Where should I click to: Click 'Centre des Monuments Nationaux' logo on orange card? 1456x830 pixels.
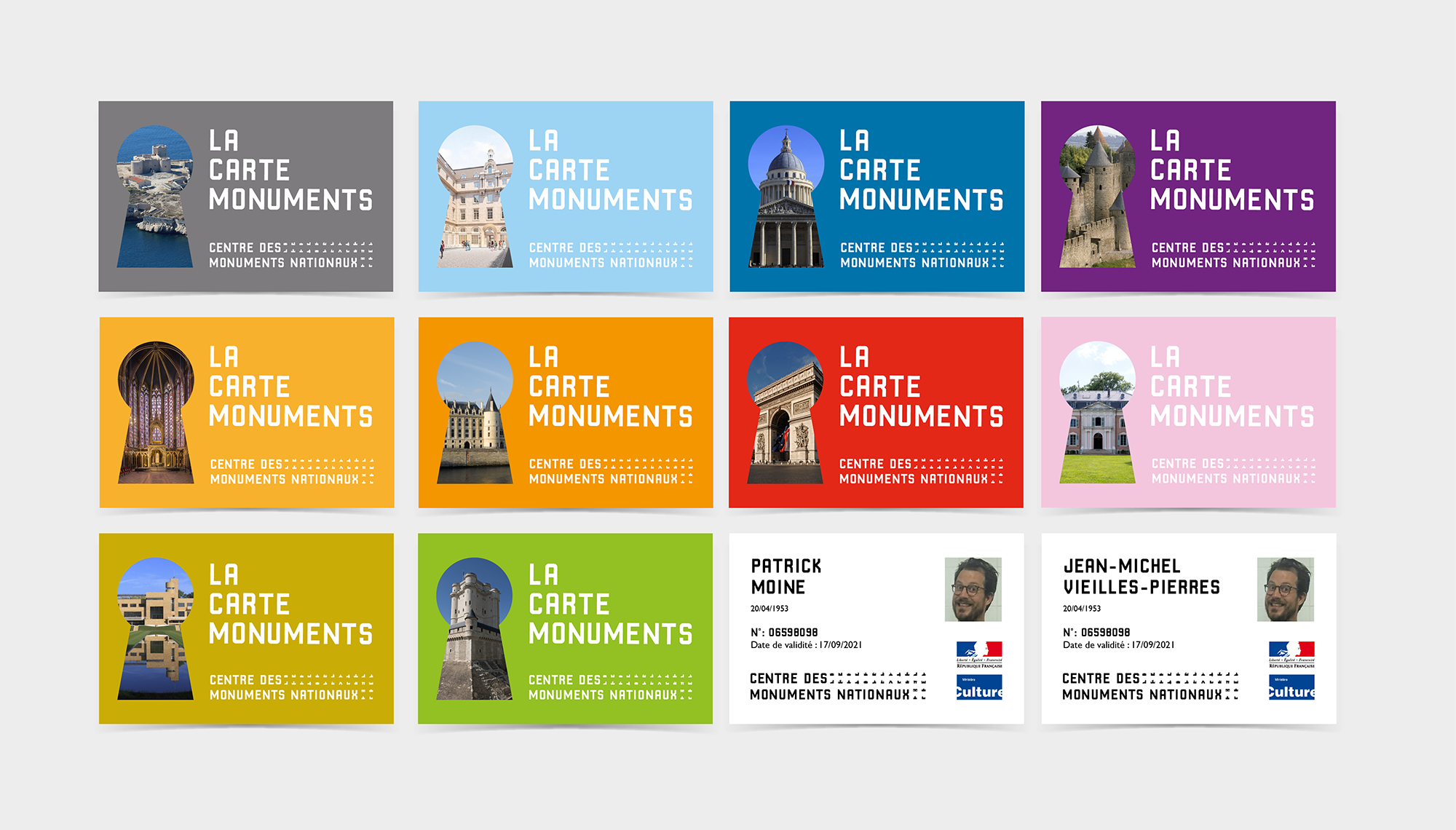pyautogui.click(x=611, y=472)
